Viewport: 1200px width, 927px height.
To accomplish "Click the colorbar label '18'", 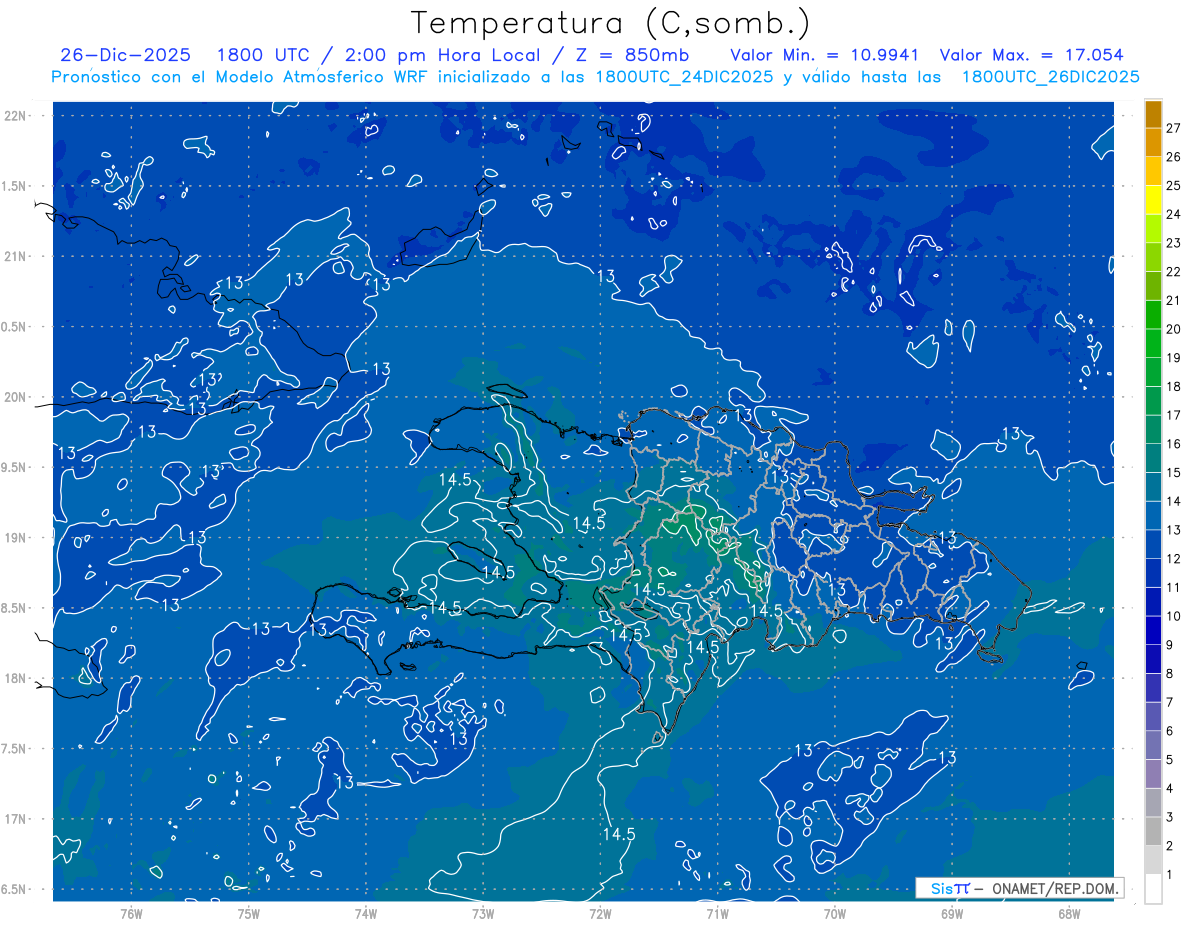I will [x=1174, y=387].
